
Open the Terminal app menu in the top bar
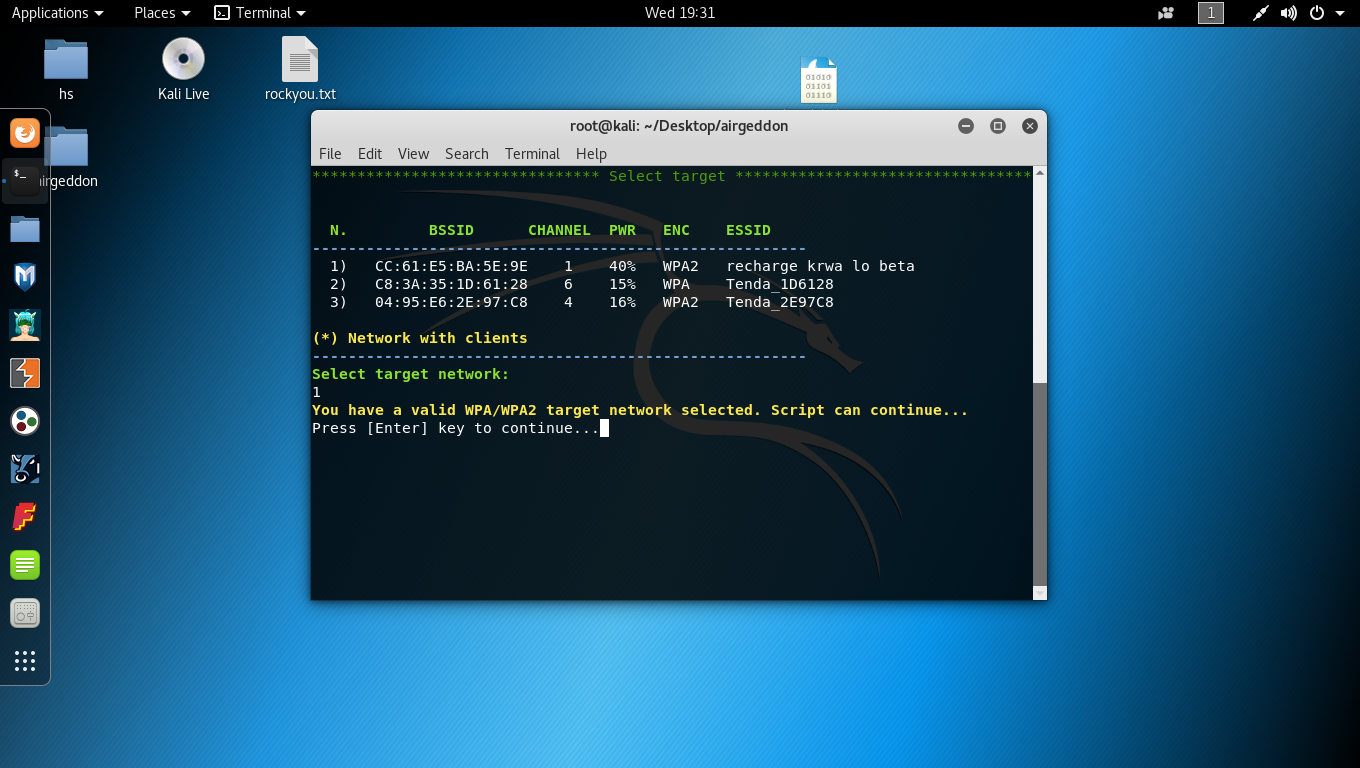260,13
